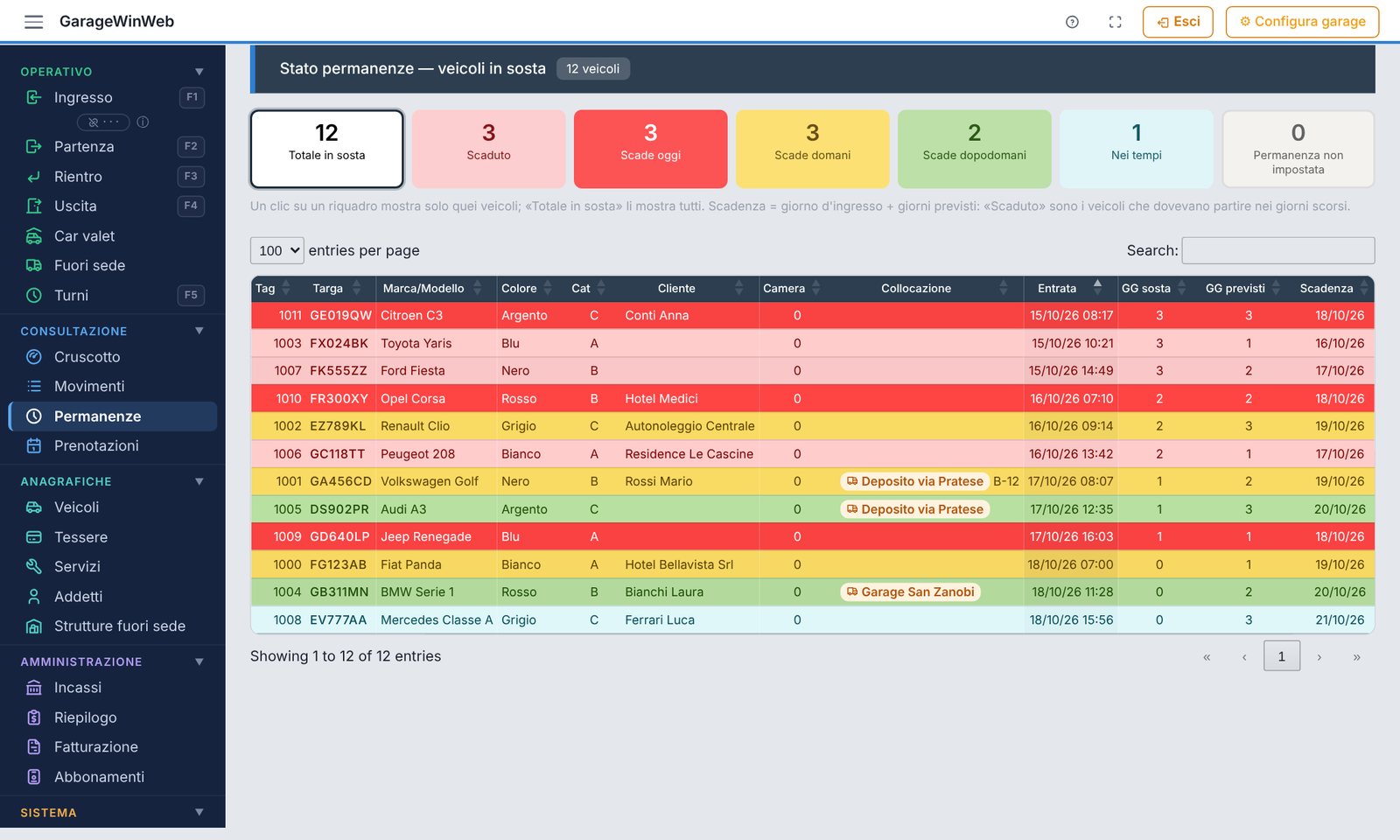Sort table by the Entrata column header

1069,288
